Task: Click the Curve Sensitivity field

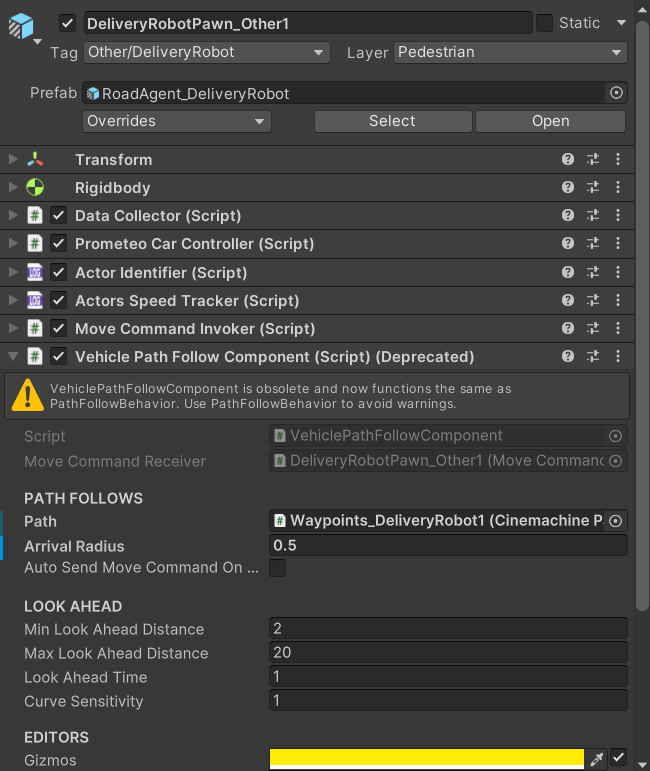Action: pyautogui.click(x=448, y=700)
